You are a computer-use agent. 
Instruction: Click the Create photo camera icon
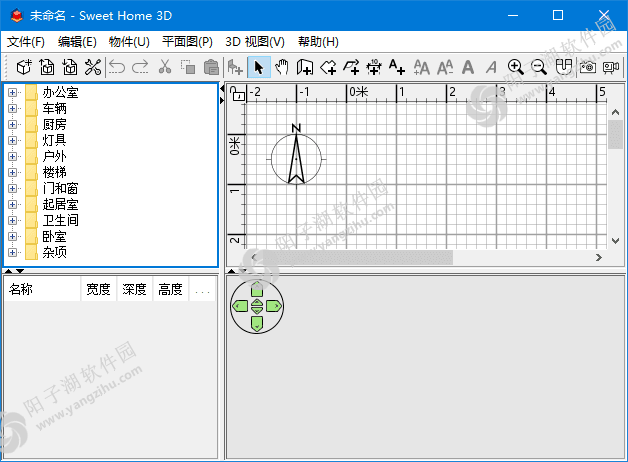click(x=588, y=67)
